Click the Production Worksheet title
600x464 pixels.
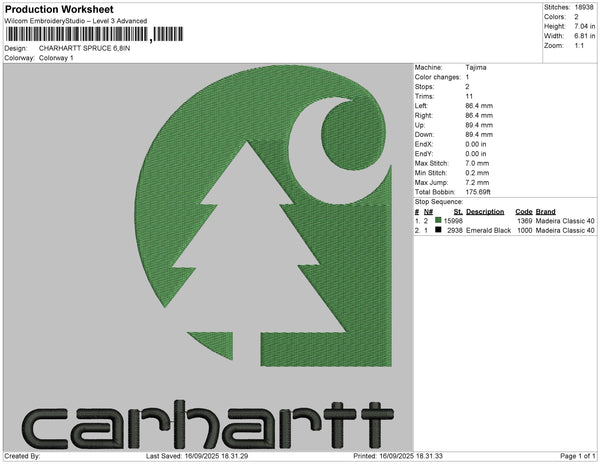click(59, 10)
